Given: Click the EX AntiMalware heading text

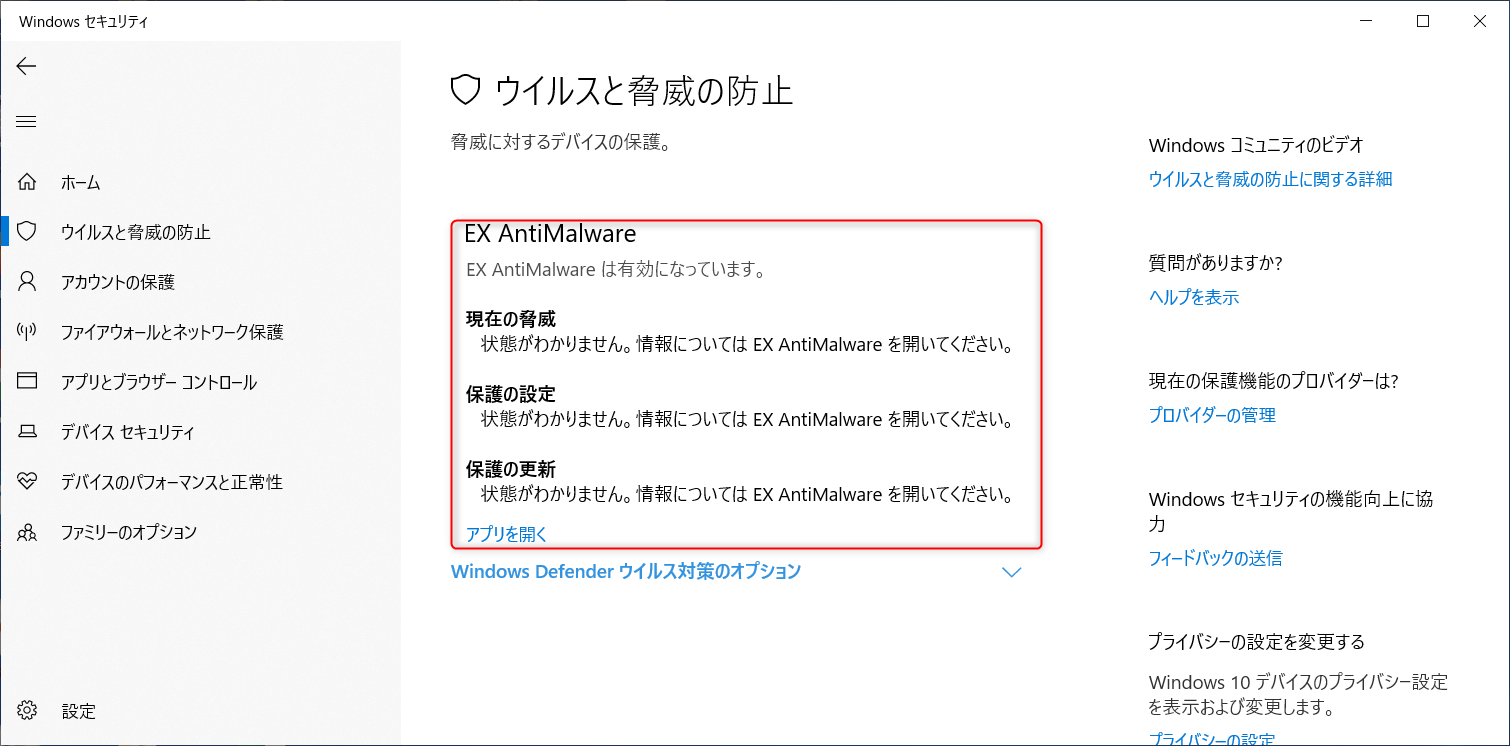Looking at the screenshot, I should [550, 234].
